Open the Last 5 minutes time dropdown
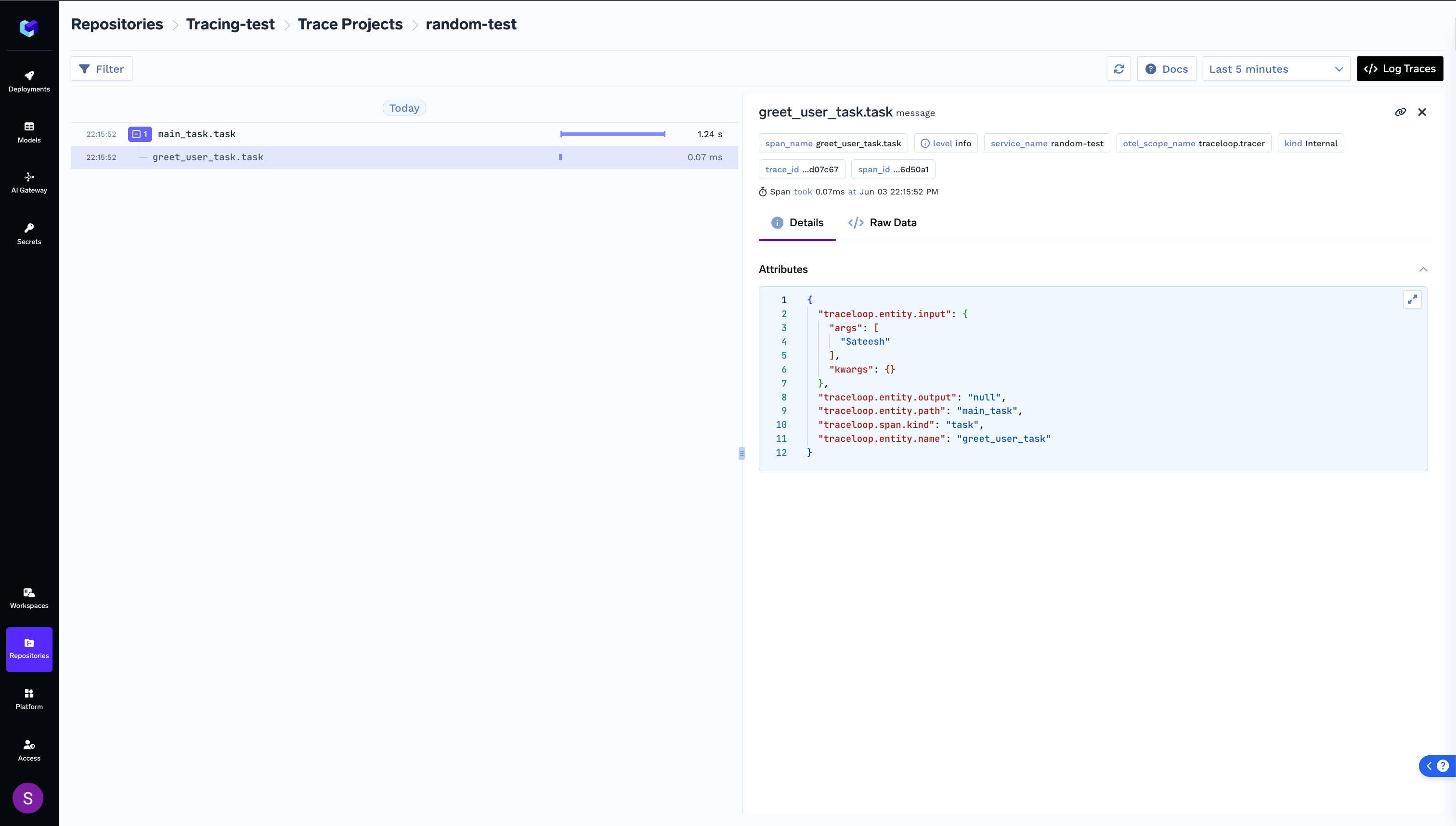Image resolution: width=1456 pixels, height=826 pixels. 1275,69
